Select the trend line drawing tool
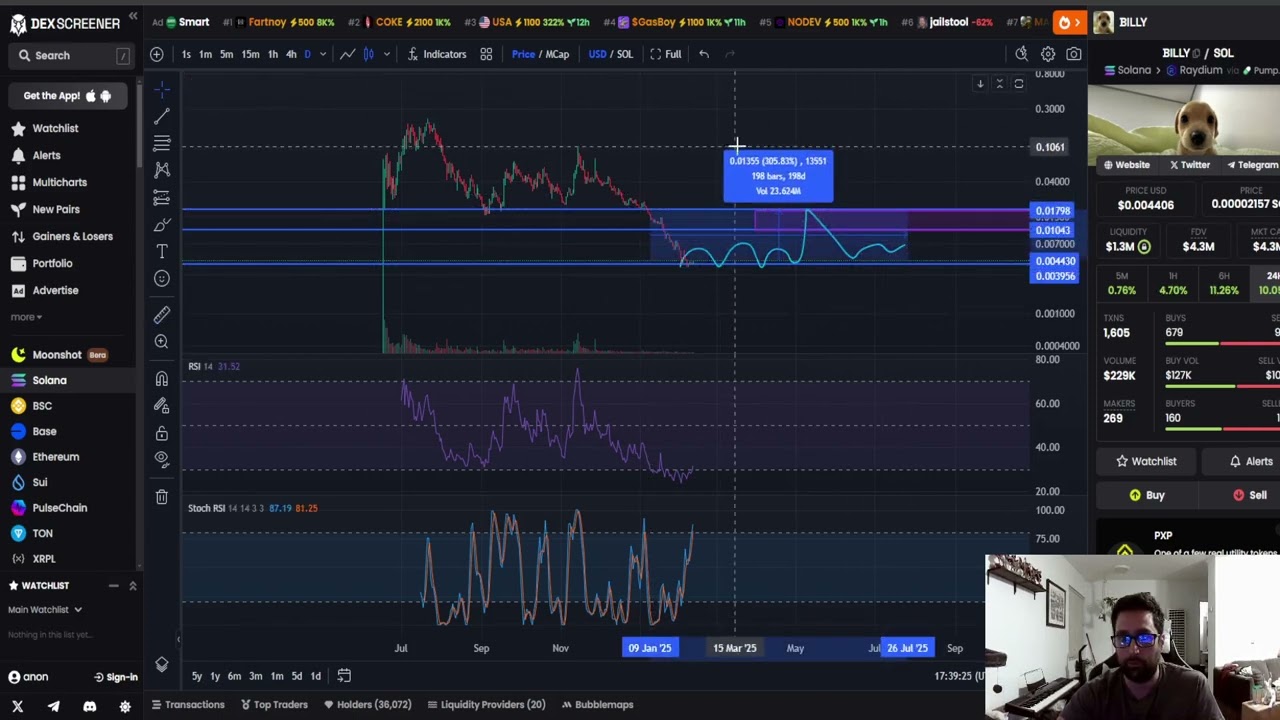This screenshot has height=720, width=1280. [x=162, y=117]
